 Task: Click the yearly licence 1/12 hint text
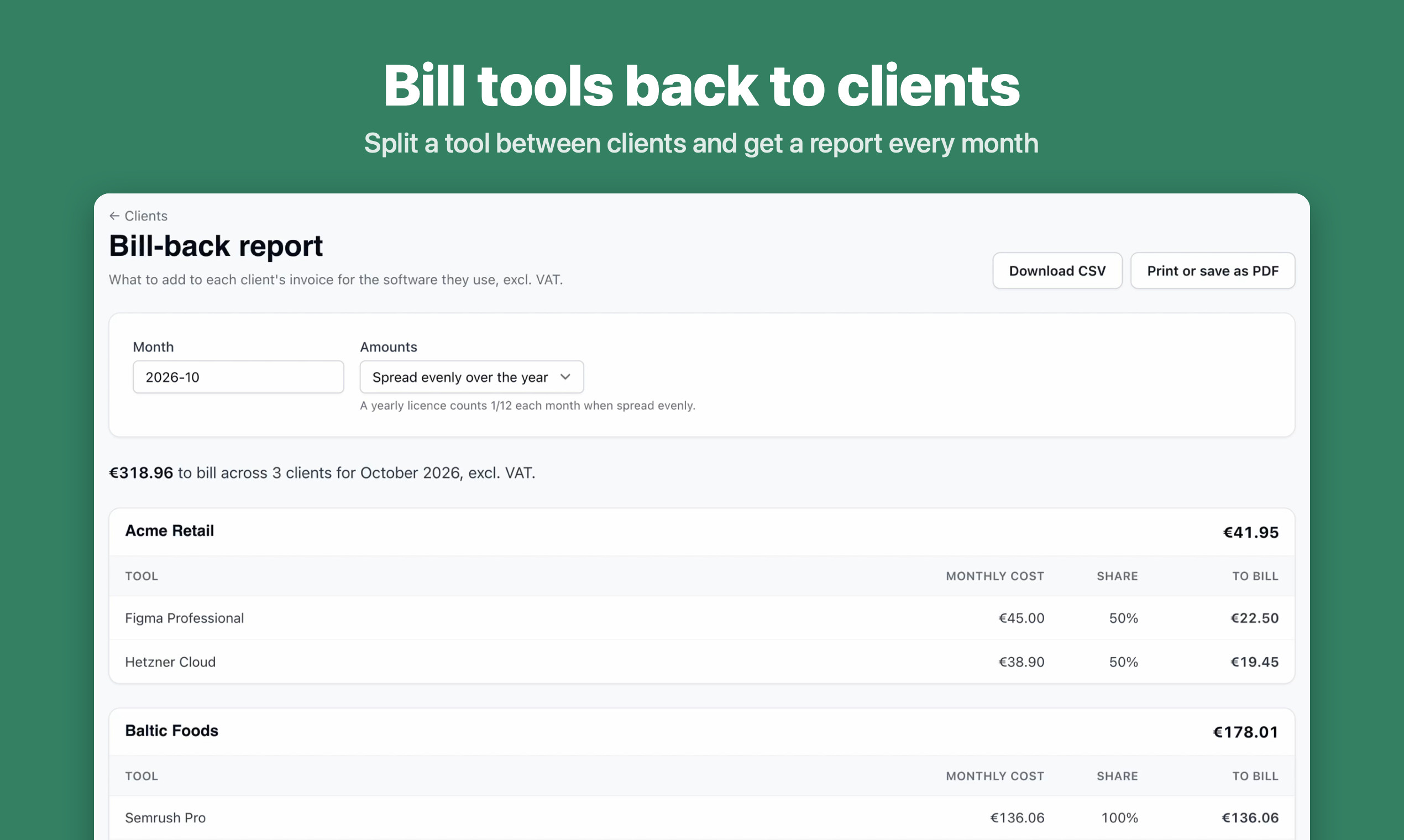[x=528, y=405]
